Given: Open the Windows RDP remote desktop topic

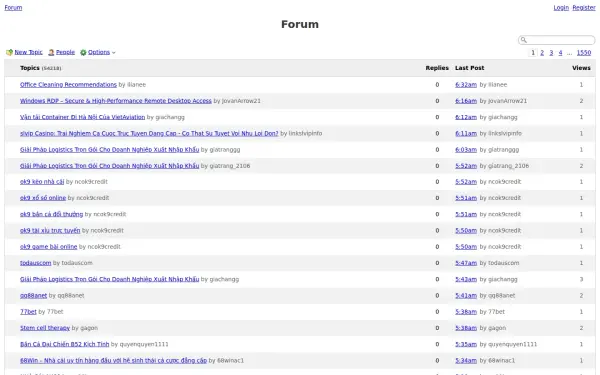Looking at the screenshot, I should (x=116, y=101).
